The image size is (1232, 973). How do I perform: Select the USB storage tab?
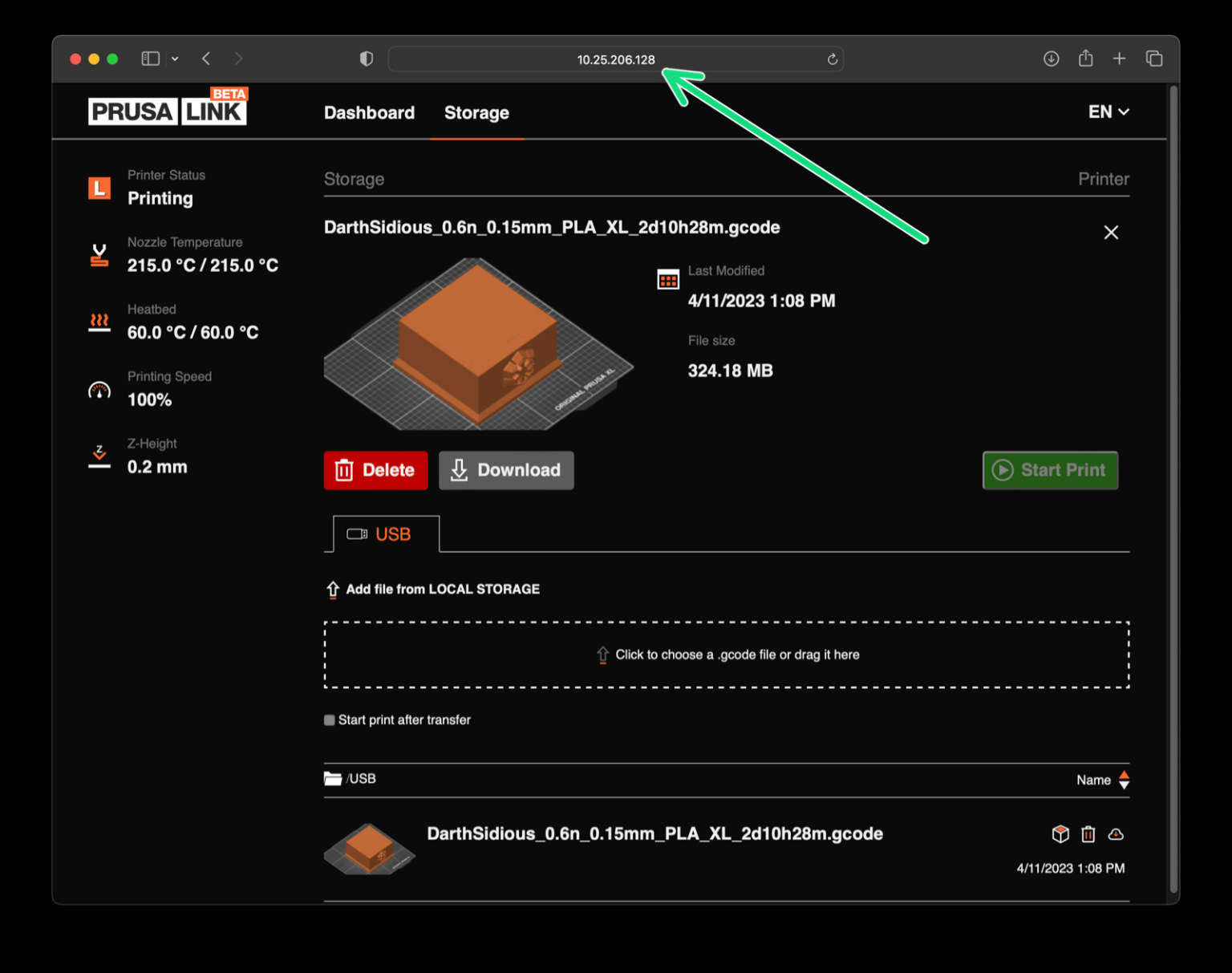tap(384, 533)
